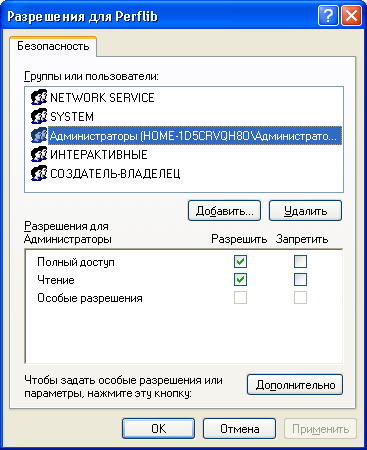Image resolution: width=367 pixels, height=450 pixels.
Task: Close the Perflib permissions dialog
Action: click(x=351, y=16)
